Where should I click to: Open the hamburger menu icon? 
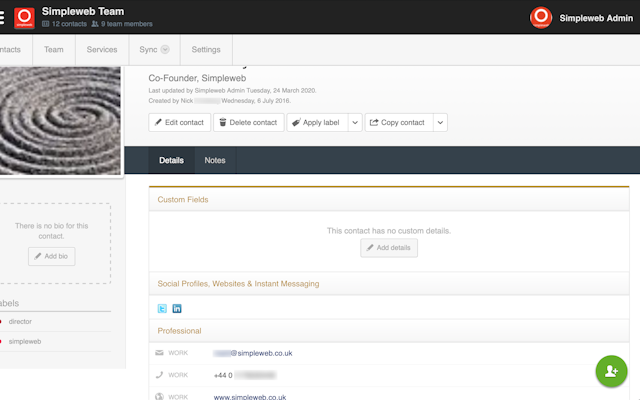coord(2,17)
